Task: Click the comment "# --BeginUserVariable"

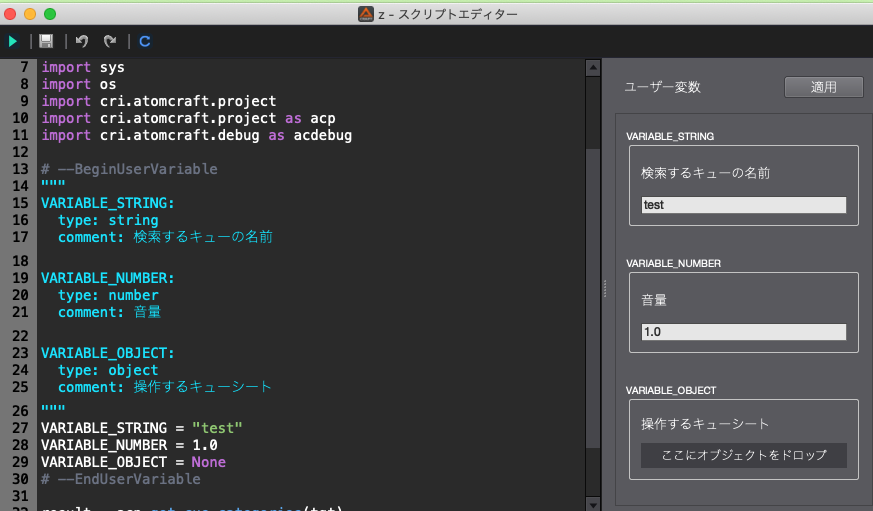Action: pos(129,169)
